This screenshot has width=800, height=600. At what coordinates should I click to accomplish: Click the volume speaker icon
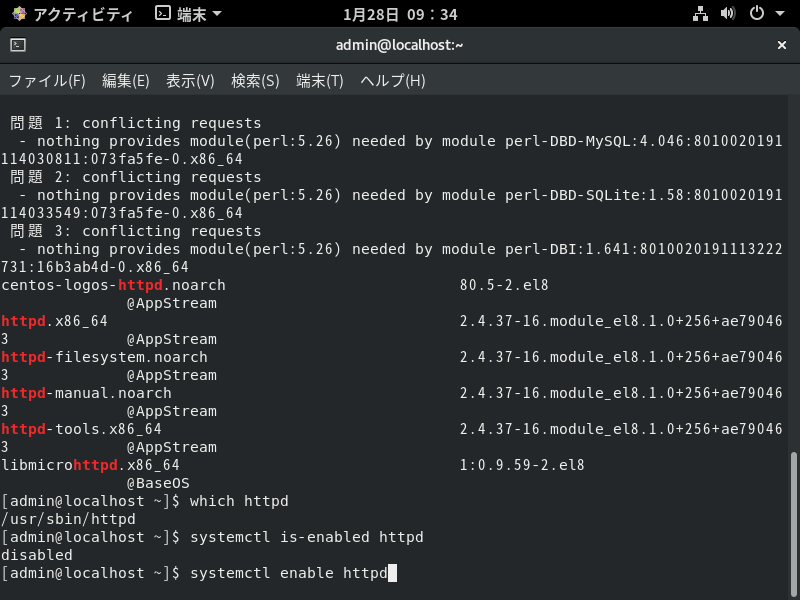tap(728, 13)
